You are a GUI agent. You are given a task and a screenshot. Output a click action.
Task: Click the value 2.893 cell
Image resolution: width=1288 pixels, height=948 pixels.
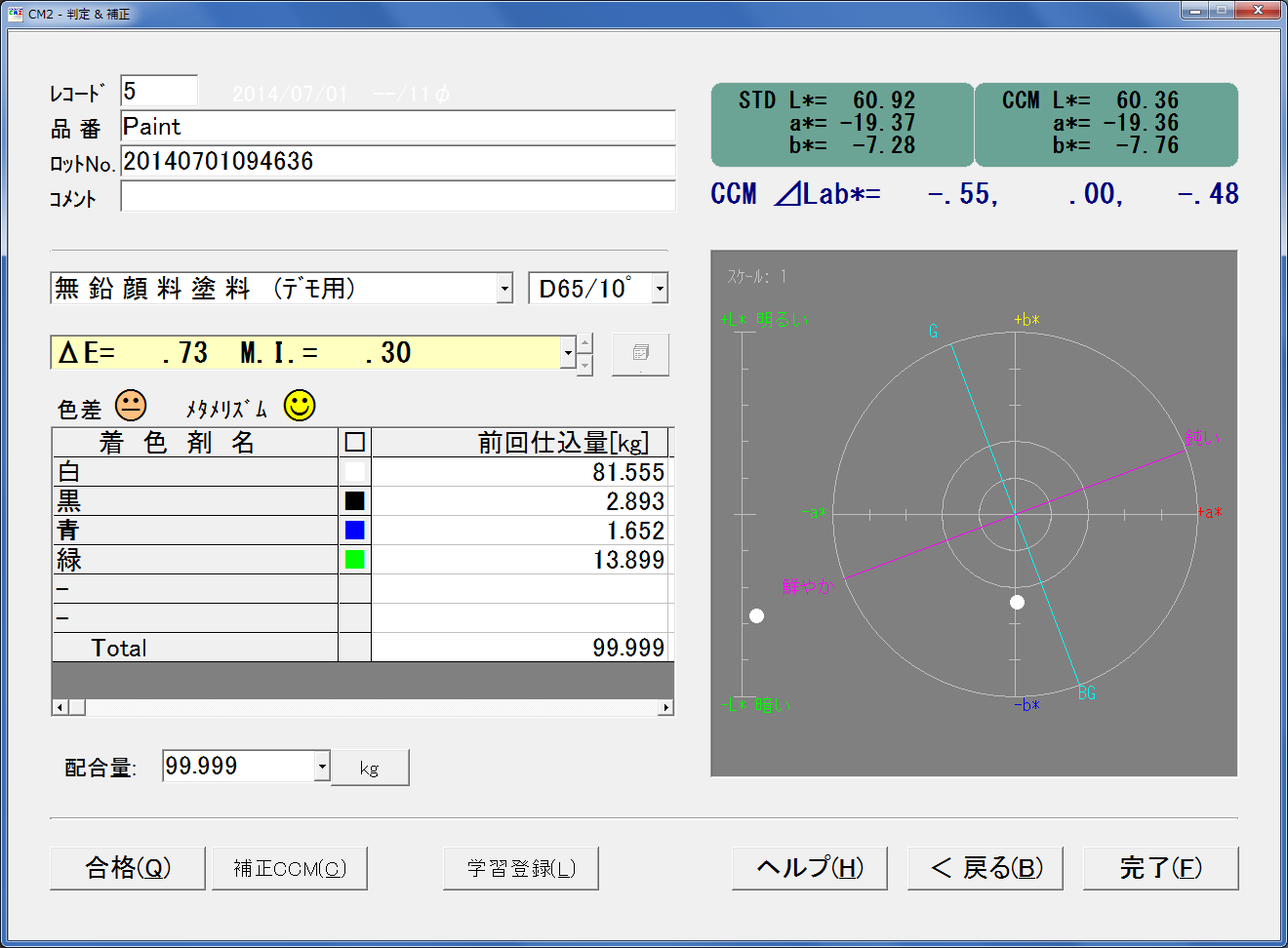point(520,501)
